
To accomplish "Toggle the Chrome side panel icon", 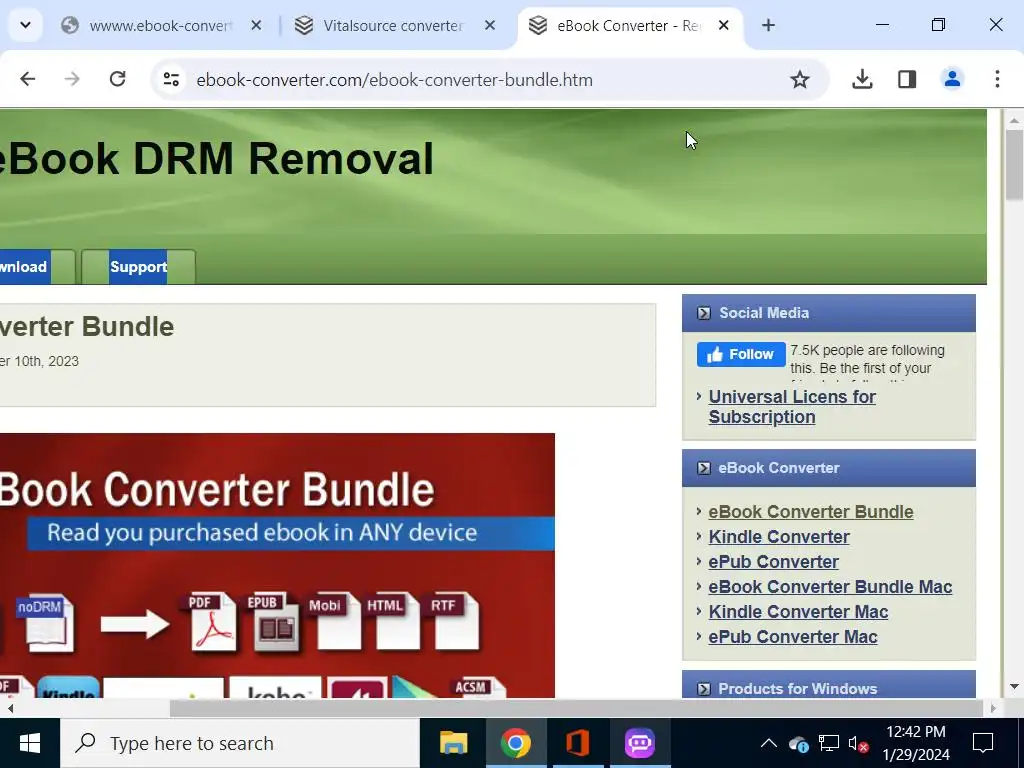I will pyautogui.click(x=906, y=79).
